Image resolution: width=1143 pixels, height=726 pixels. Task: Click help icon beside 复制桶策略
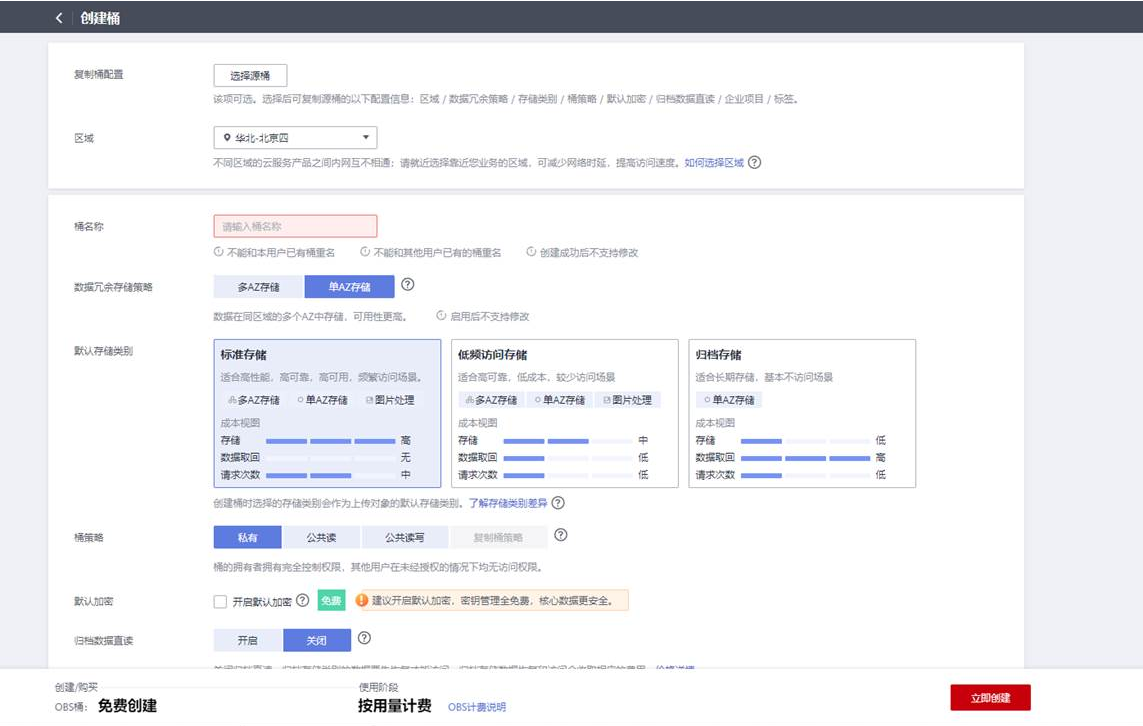coord(561,536)
